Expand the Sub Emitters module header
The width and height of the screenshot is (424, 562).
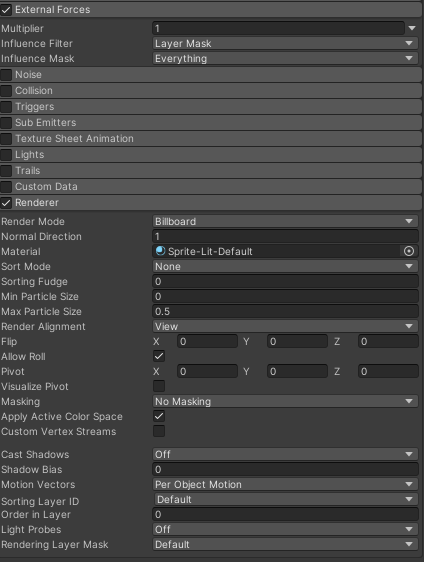click(x=211, y=123)
